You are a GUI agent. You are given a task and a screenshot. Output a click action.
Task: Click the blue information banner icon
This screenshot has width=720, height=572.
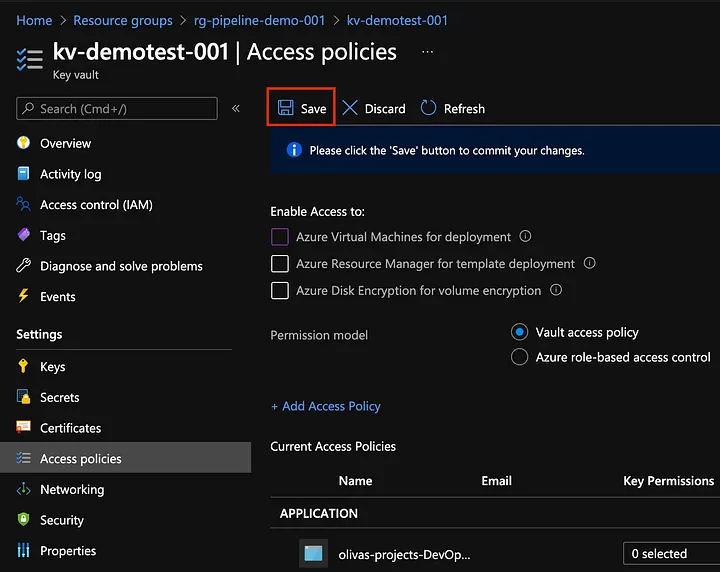[x=294, y=150]
